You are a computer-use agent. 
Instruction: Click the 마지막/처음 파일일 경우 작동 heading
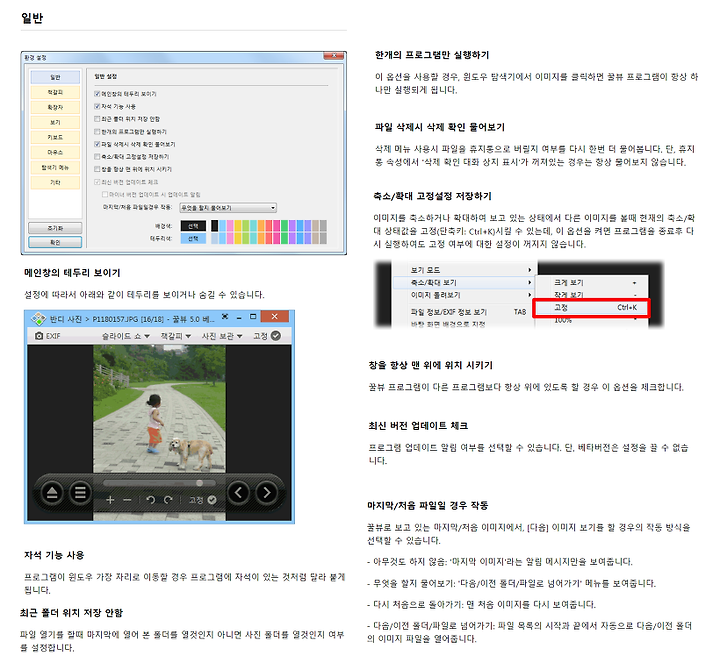pyautogui.click(x=428, y=506)
